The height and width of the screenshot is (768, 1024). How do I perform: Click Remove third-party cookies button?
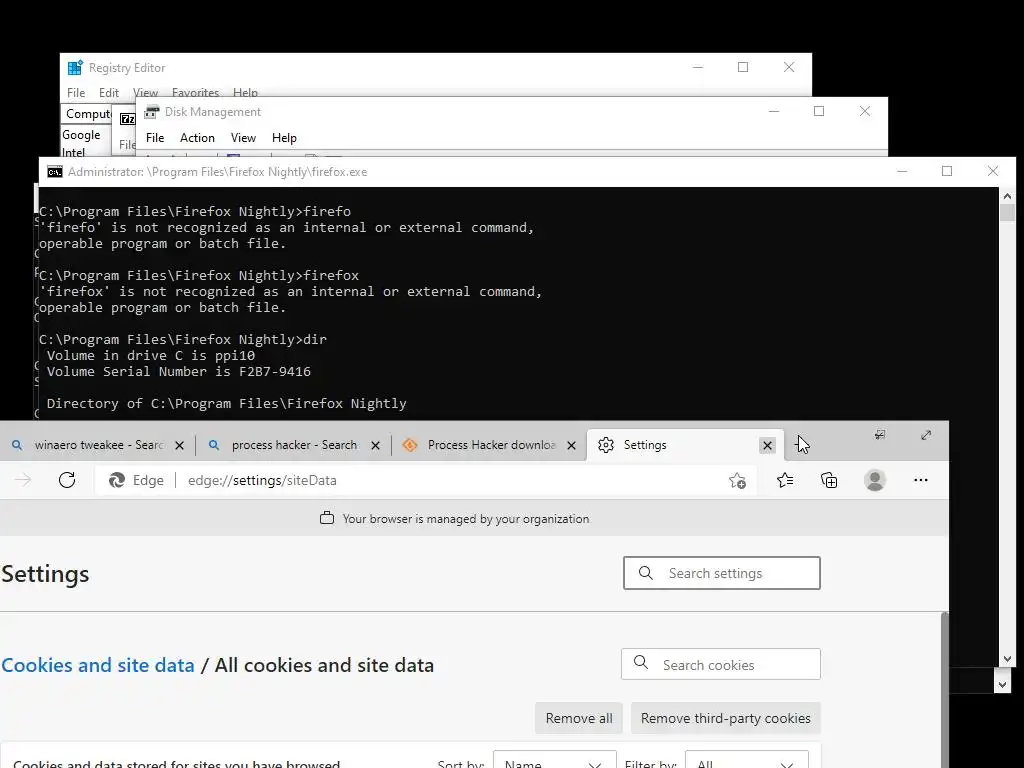click(x=726, y=718)
